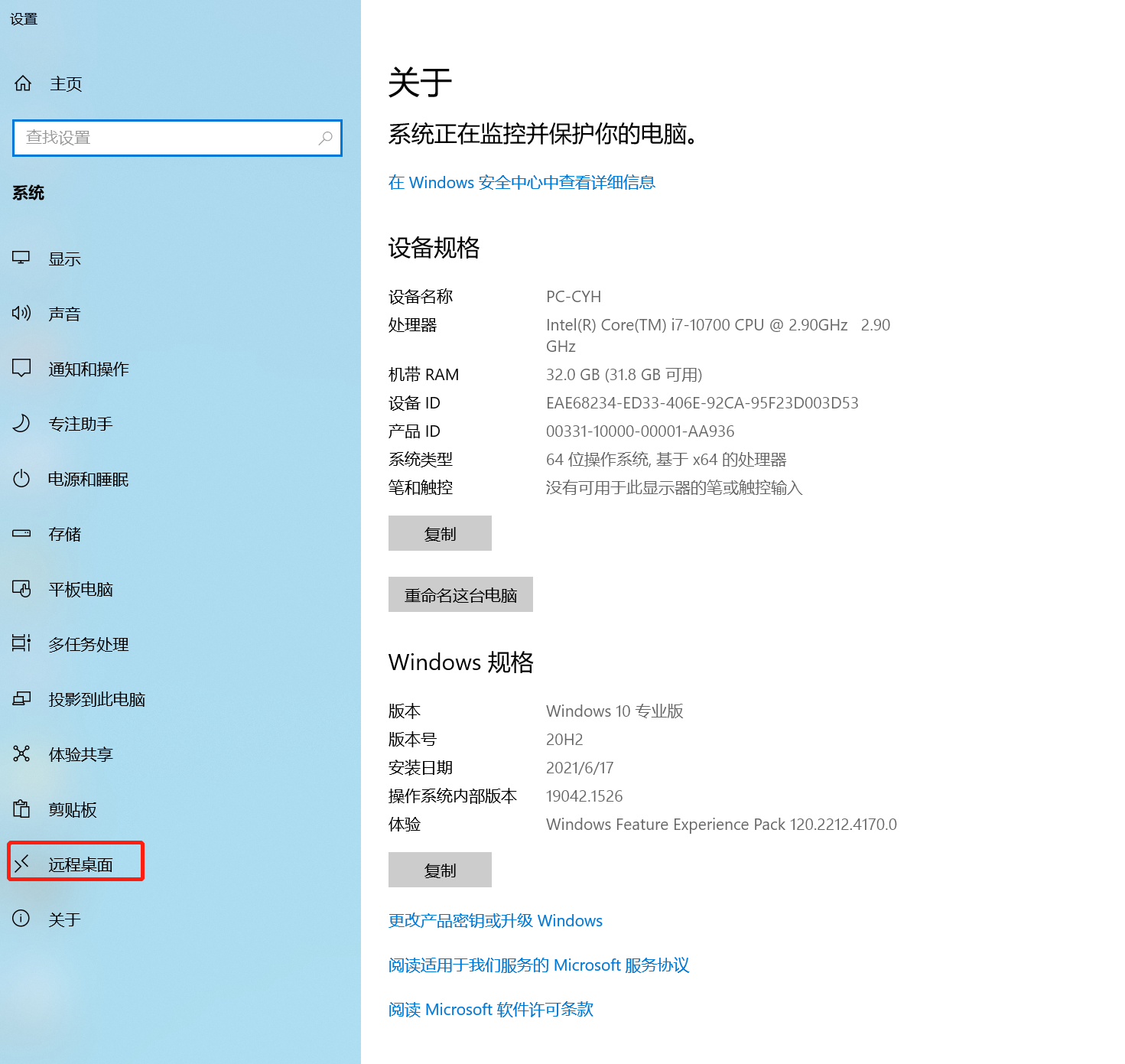Open 电源和睡眠 settings

(88, 480)
